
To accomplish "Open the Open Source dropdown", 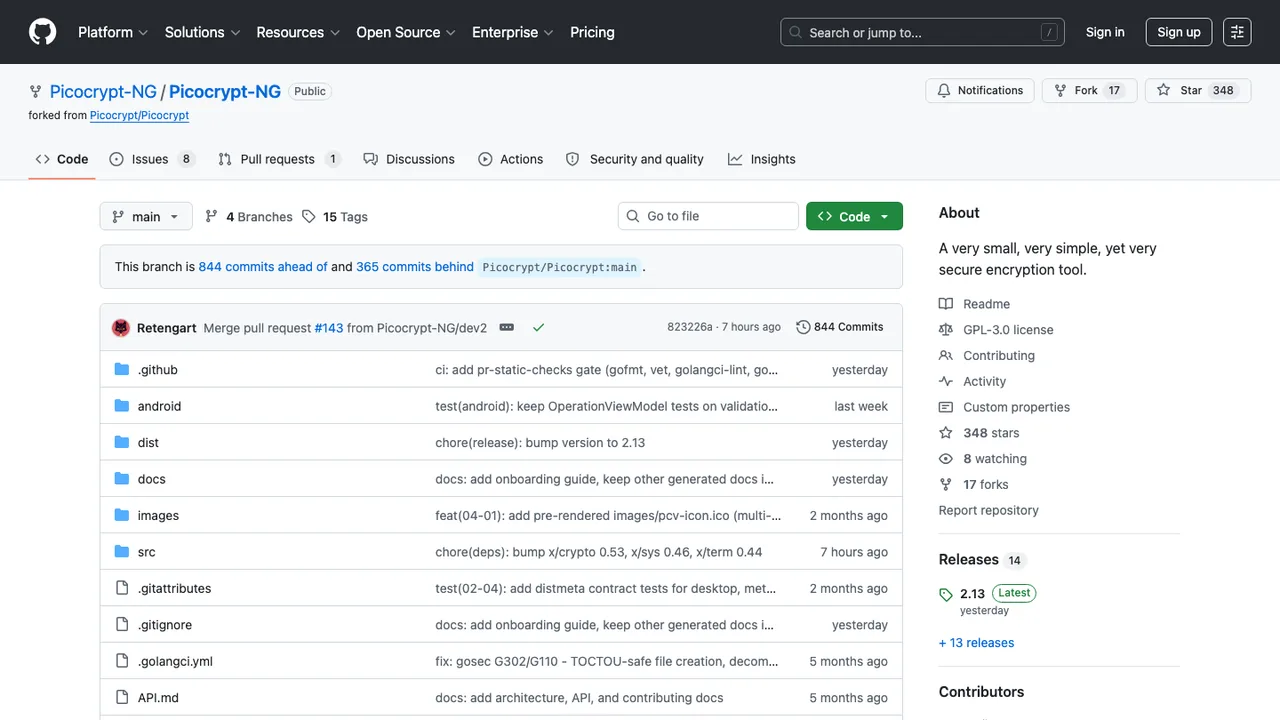I will click(406, 32).
